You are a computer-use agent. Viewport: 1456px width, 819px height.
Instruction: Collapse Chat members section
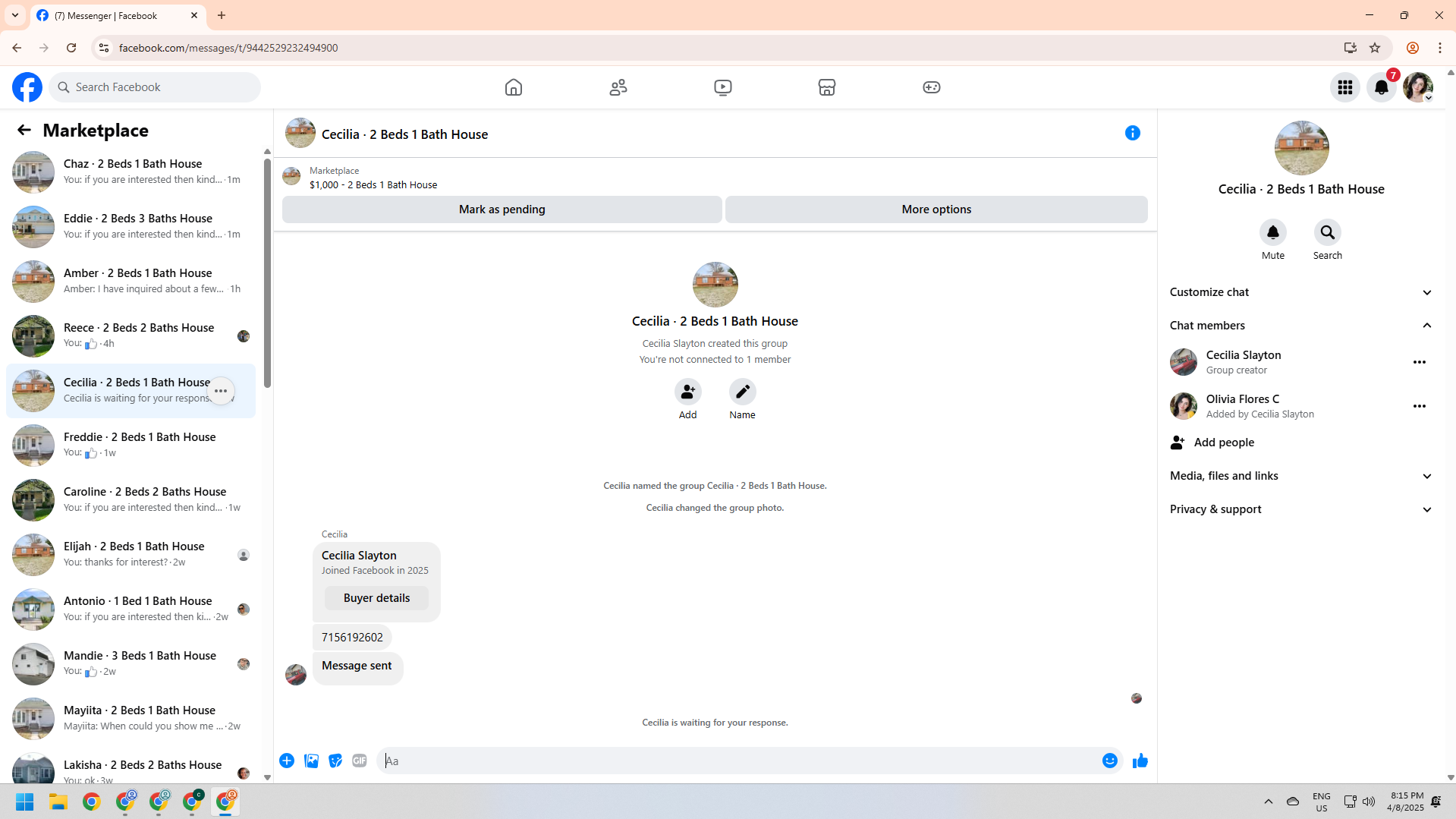coord(1301,326)
